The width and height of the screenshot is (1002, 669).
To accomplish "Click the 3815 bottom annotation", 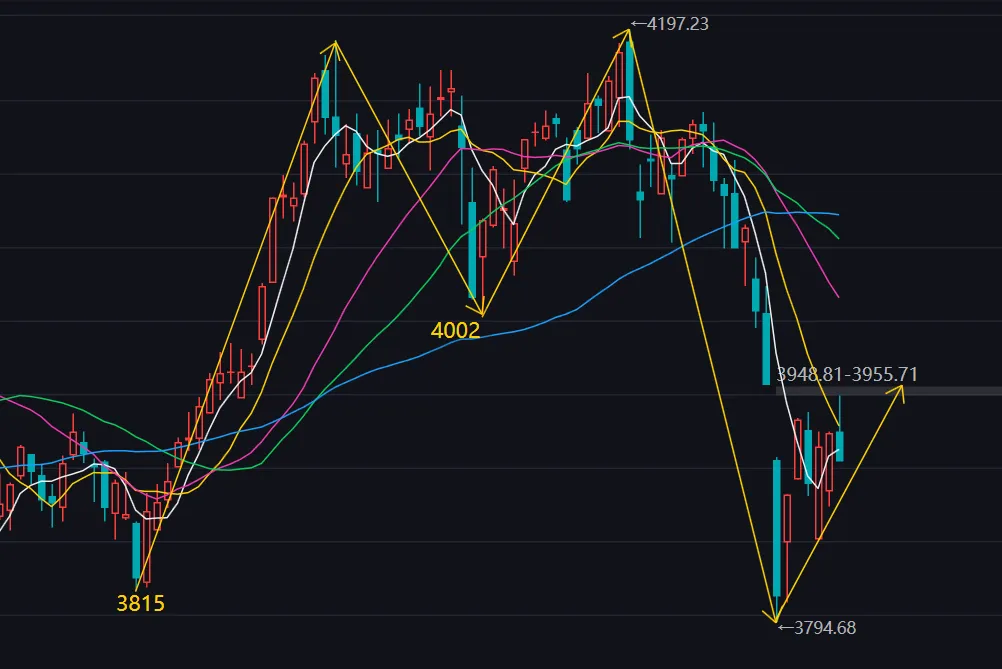I will pos(141,603).
